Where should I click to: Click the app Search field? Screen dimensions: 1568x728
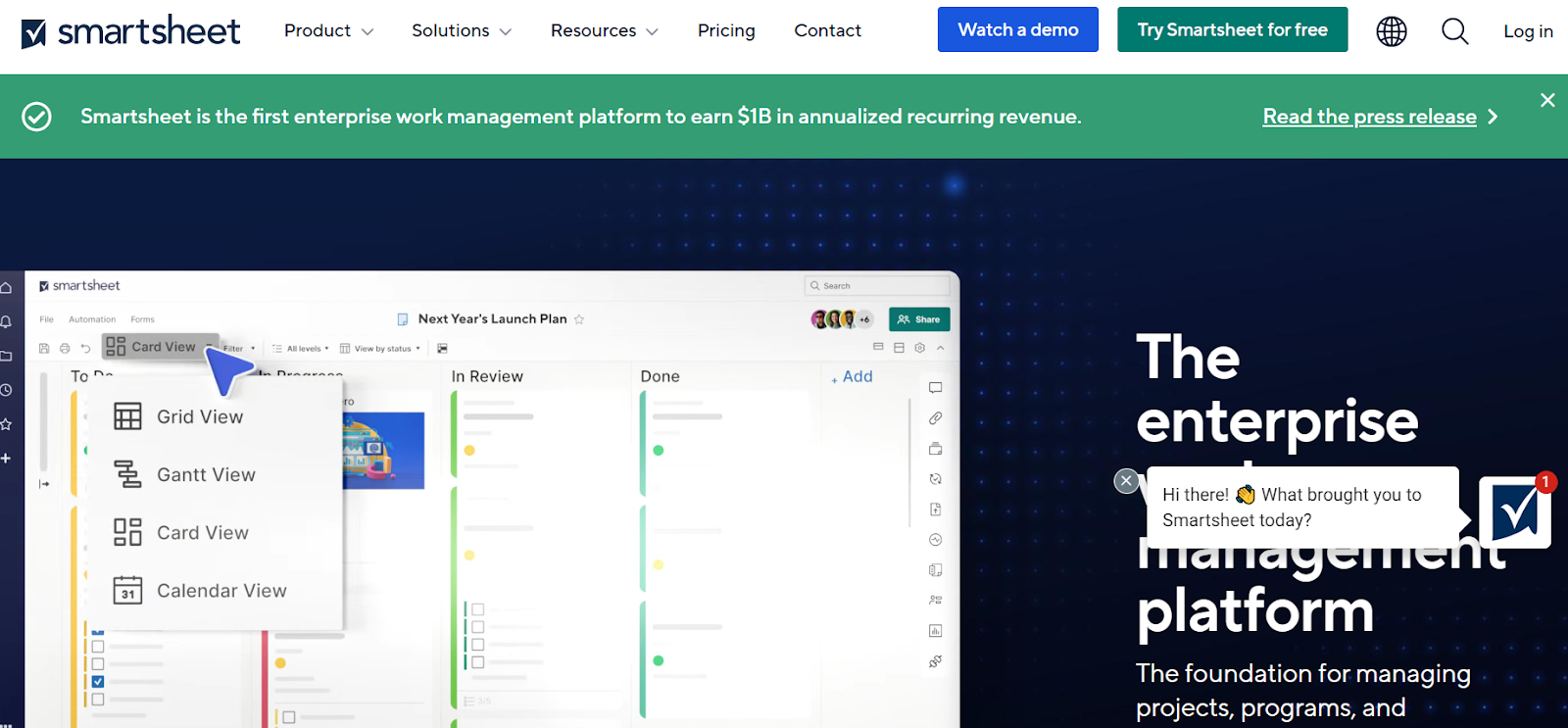click(x=877, y=286)
